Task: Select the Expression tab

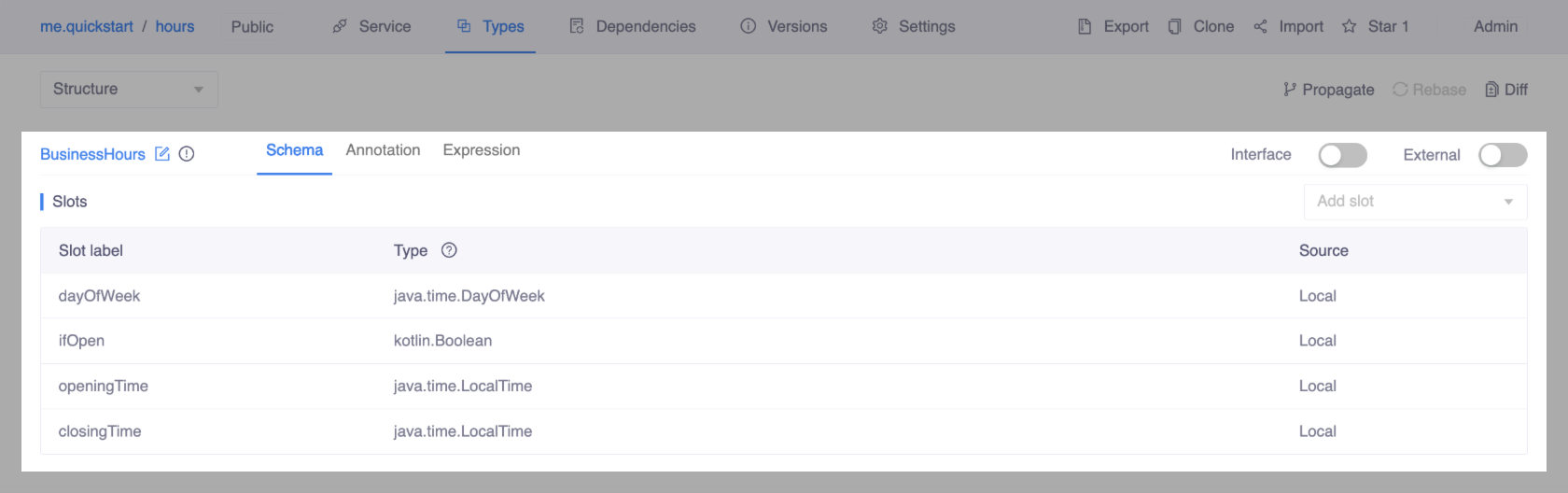Action: [x=481, y=150]
